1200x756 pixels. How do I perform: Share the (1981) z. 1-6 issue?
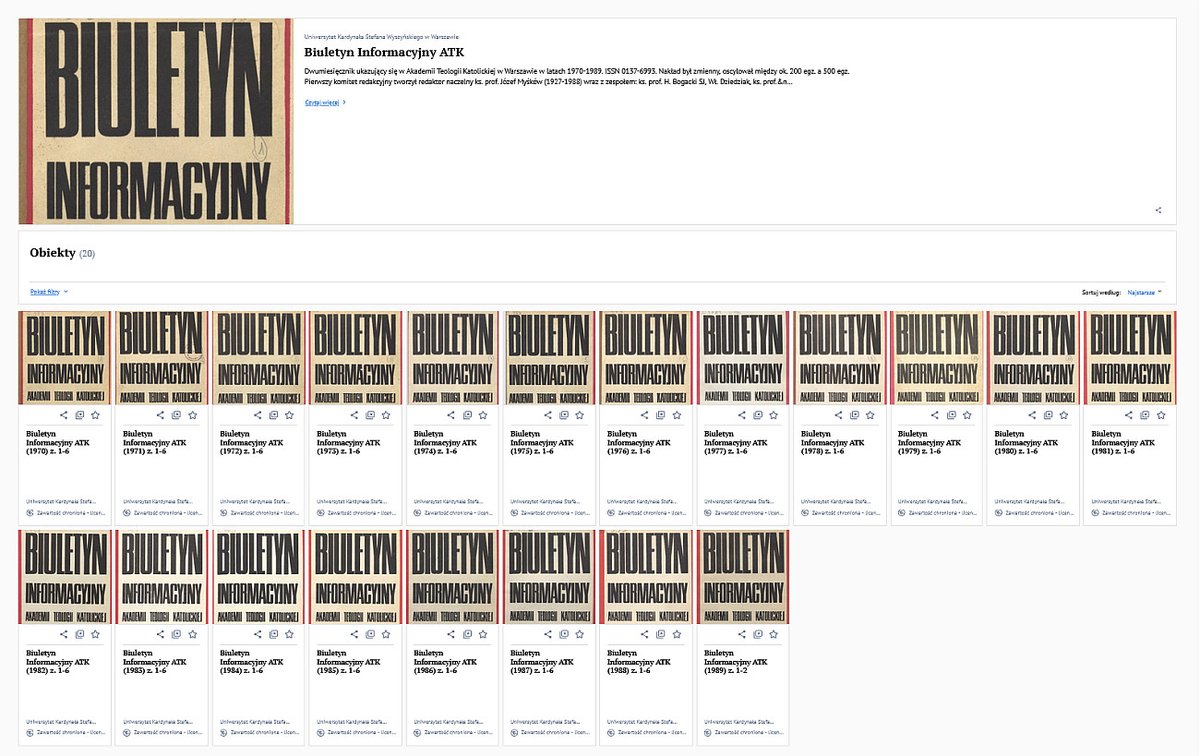click(x=1131, y=414)
